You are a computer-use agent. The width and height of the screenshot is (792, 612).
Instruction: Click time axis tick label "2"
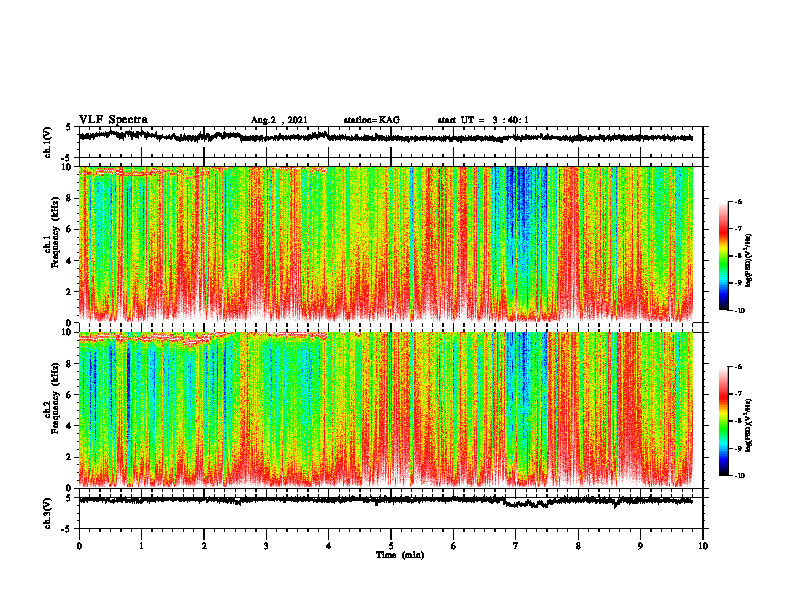click(204, 546)
